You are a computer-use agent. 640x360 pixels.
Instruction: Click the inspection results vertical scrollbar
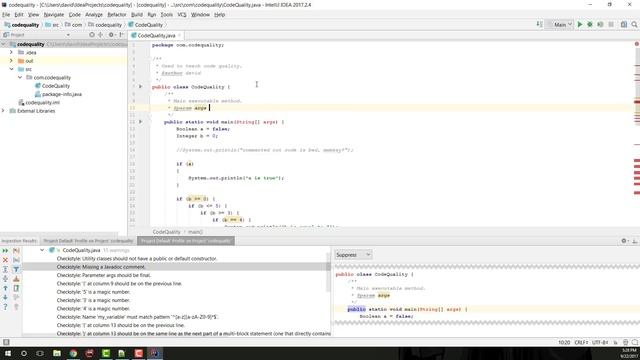[x=328, y=272]
